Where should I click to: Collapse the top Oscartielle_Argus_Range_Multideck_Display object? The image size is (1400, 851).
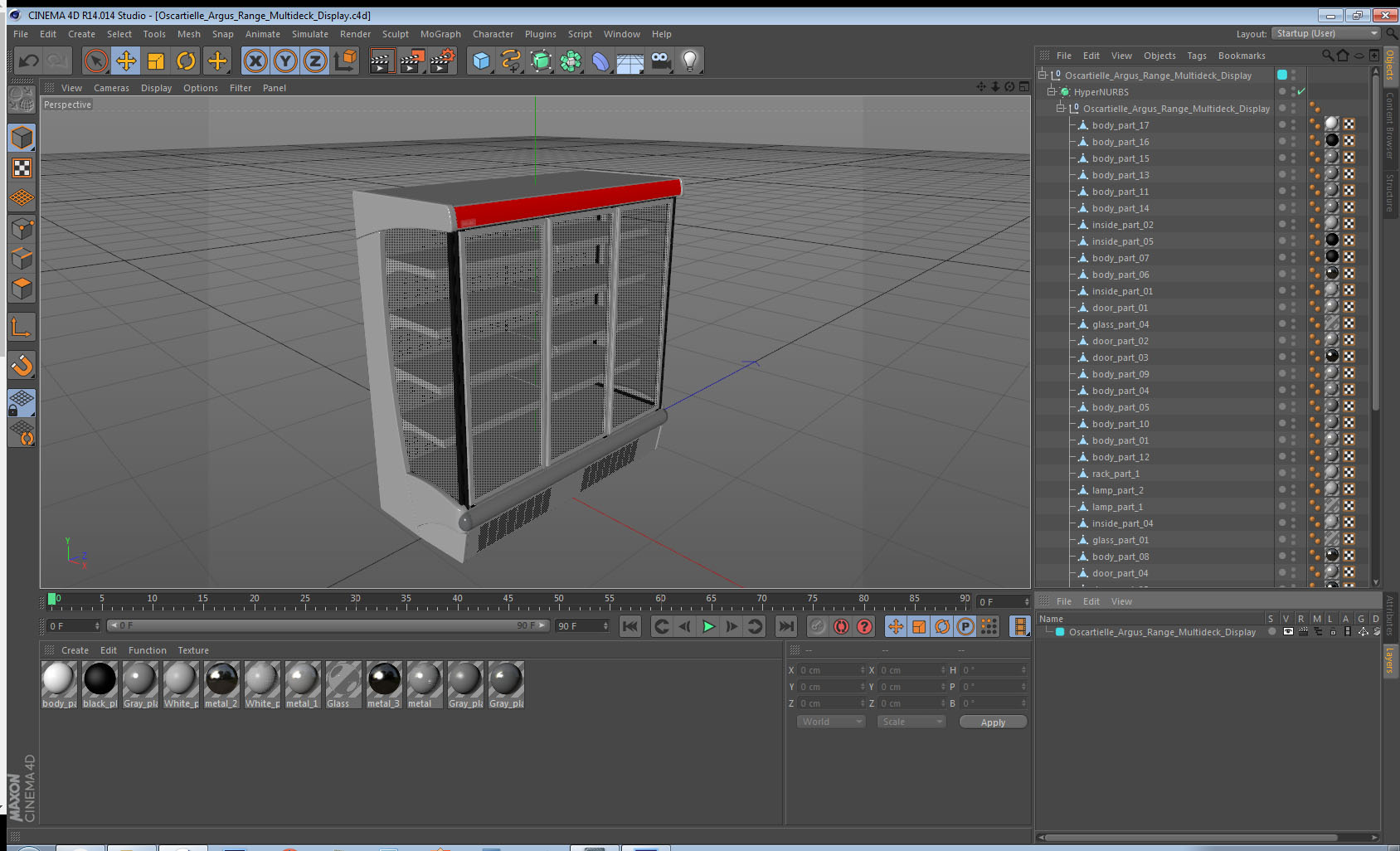click(x=1042, y=75)
